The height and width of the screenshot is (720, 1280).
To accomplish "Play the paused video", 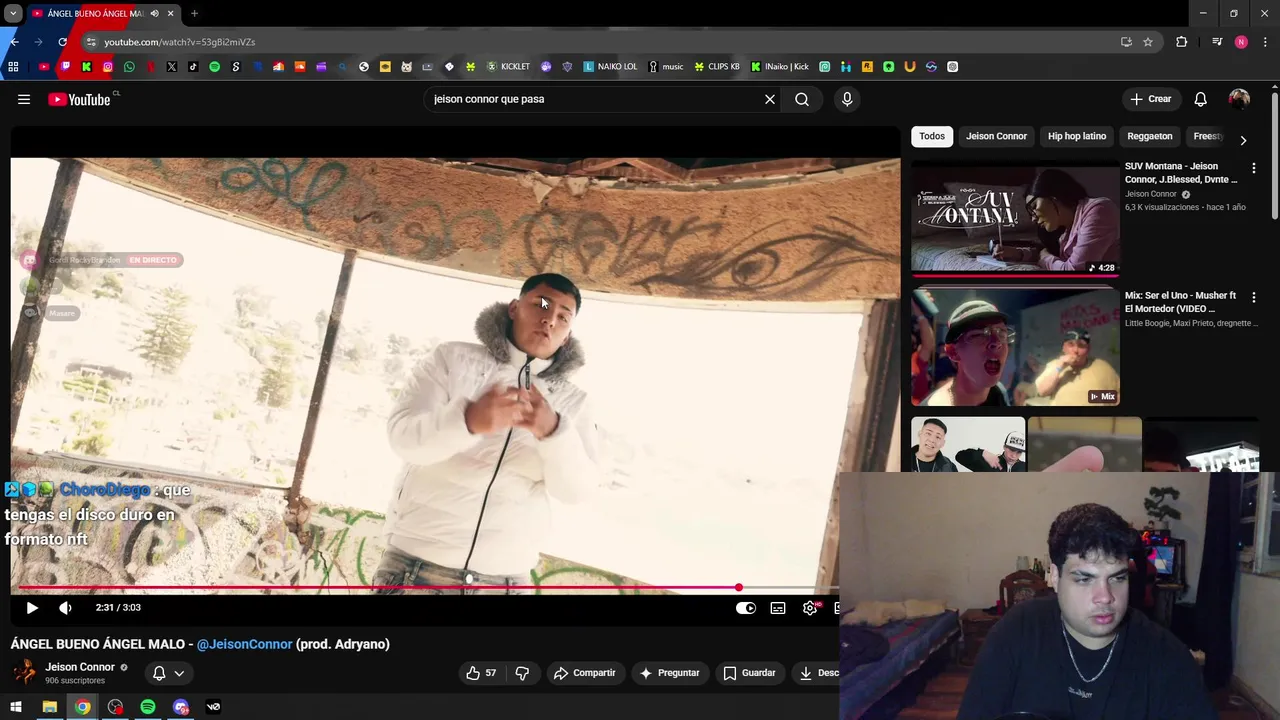I will pyautogui.click(x=32, y=607).
